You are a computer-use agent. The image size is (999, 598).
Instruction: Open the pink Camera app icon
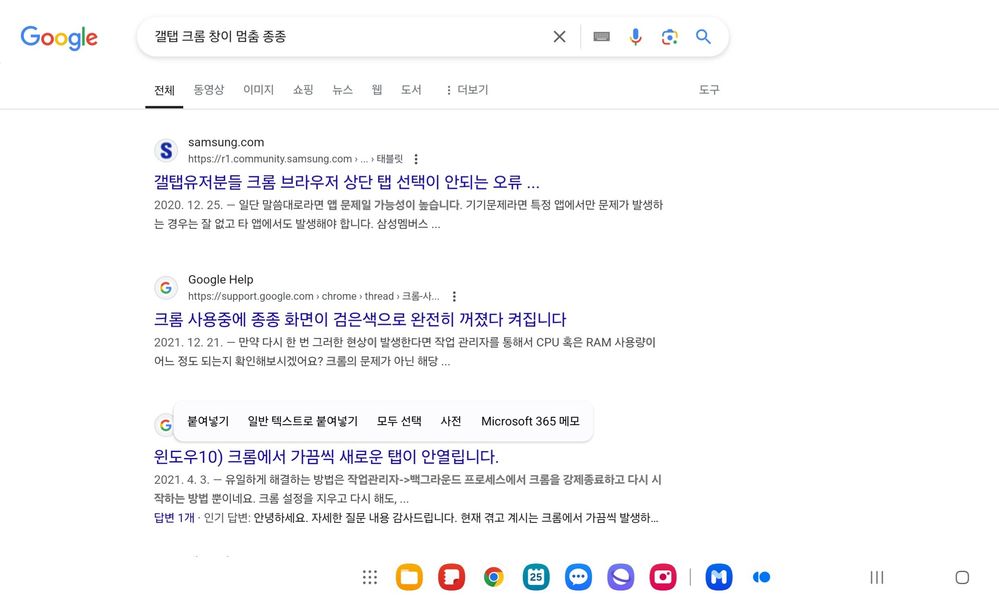tap(663, 577)
